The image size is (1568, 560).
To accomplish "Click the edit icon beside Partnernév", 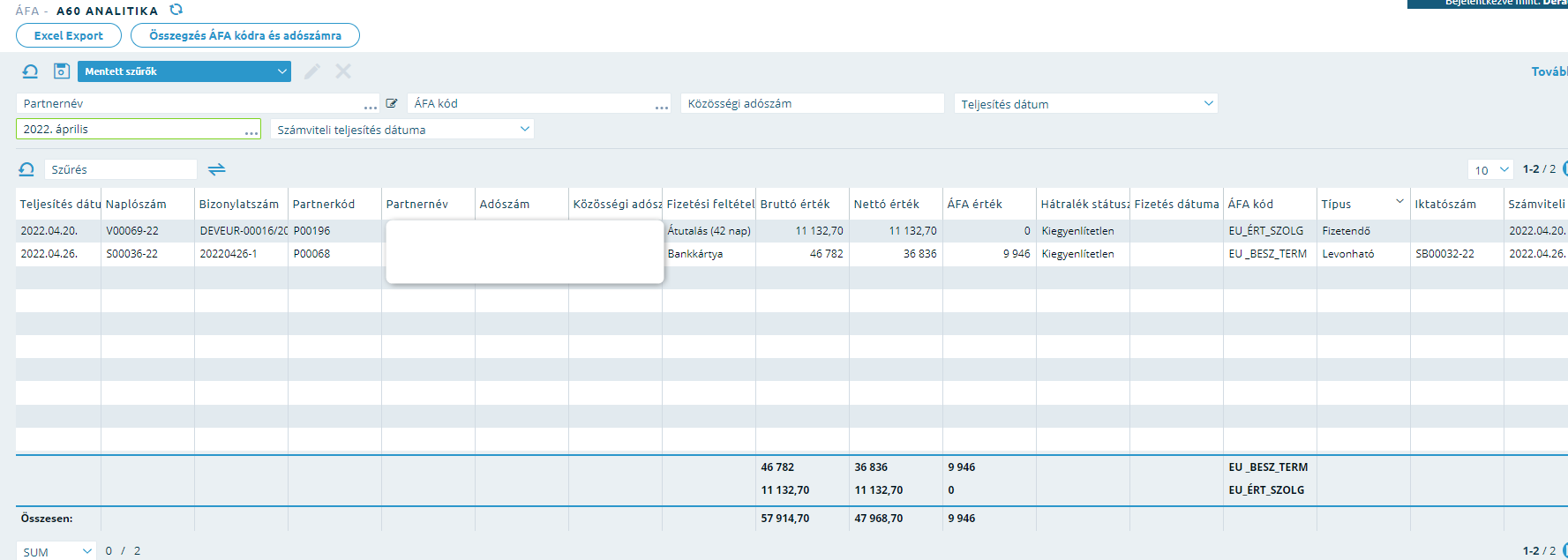I will 392,103.
